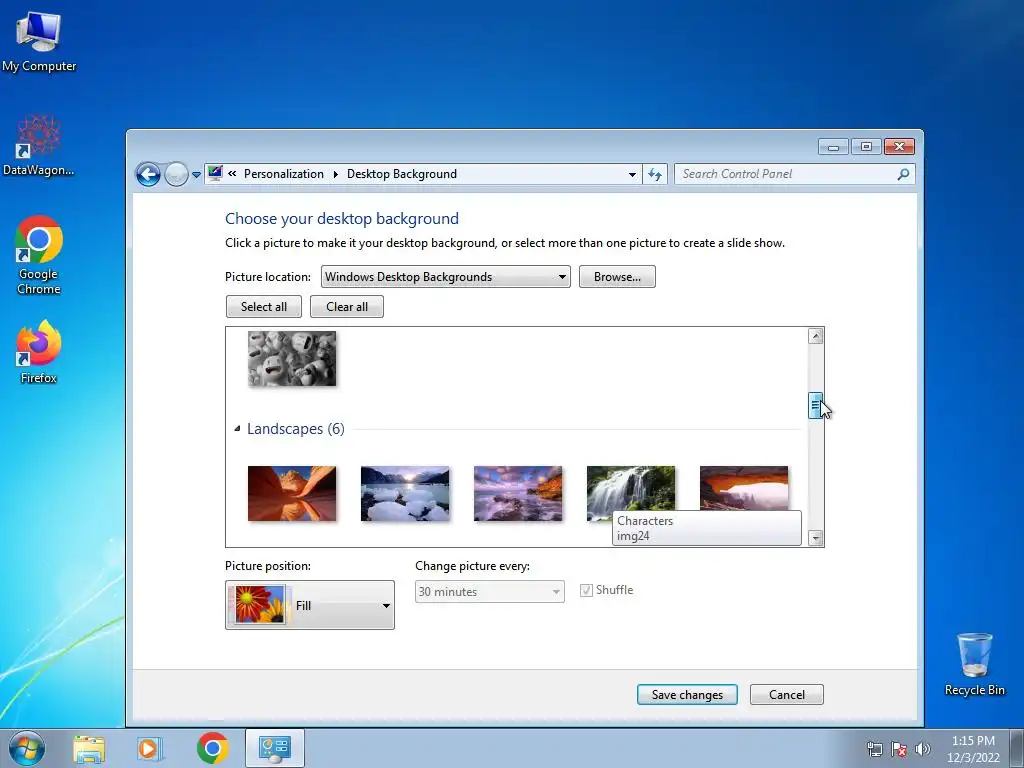Select the icy lake landscape thumbnail
This screenshot has width=1024, height=768.
(x=405, y=494)
